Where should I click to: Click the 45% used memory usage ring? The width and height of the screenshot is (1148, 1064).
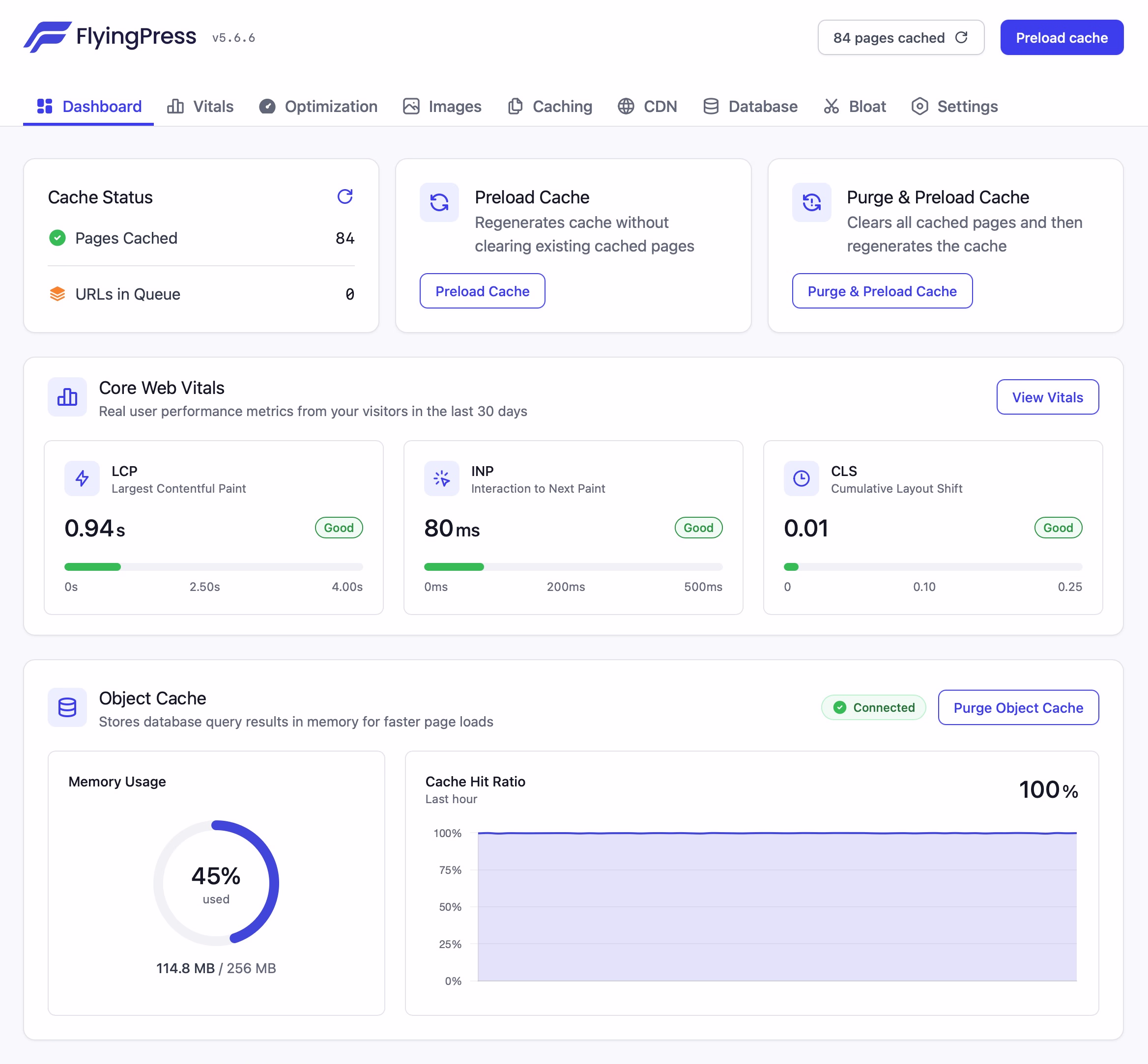click(216, 883)
